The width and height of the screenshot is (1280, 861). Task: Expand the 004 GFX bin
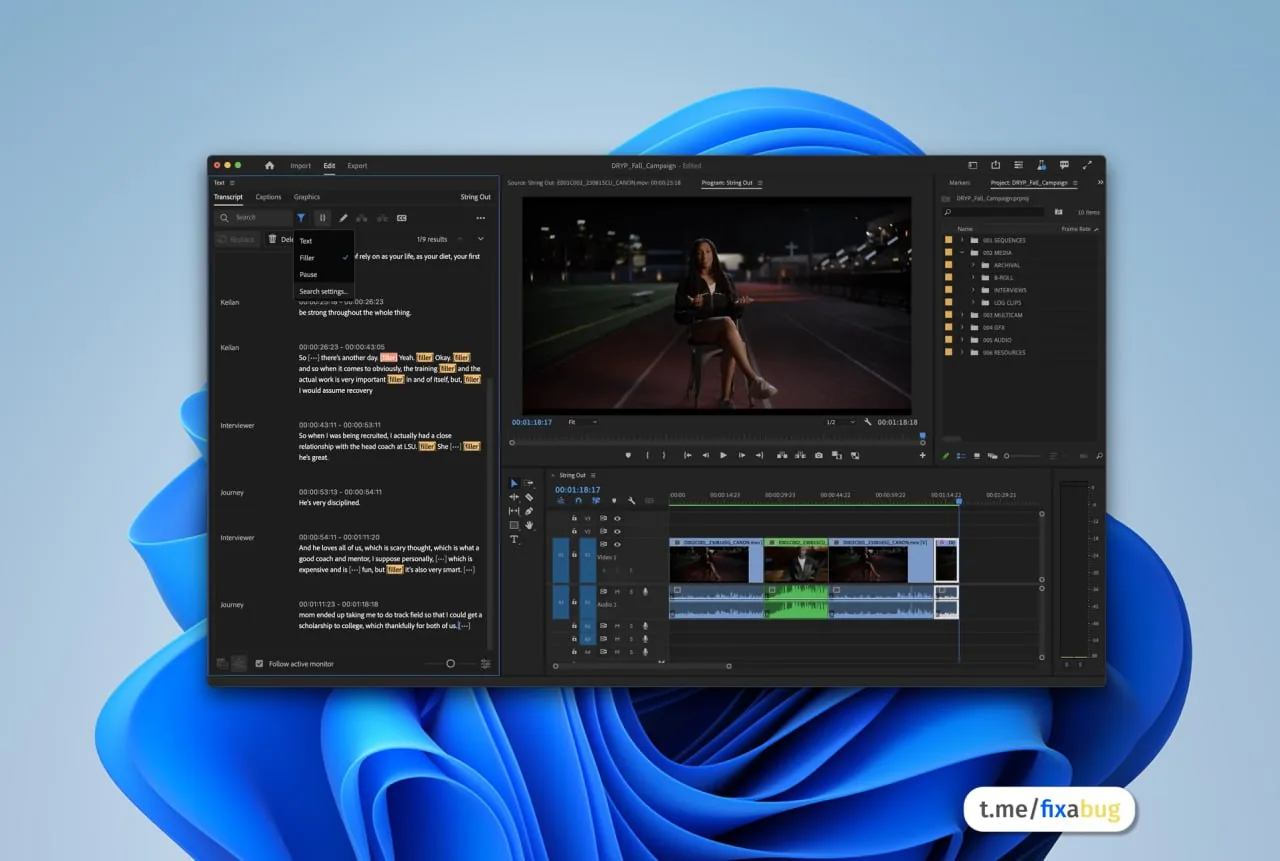coord(962,328)
